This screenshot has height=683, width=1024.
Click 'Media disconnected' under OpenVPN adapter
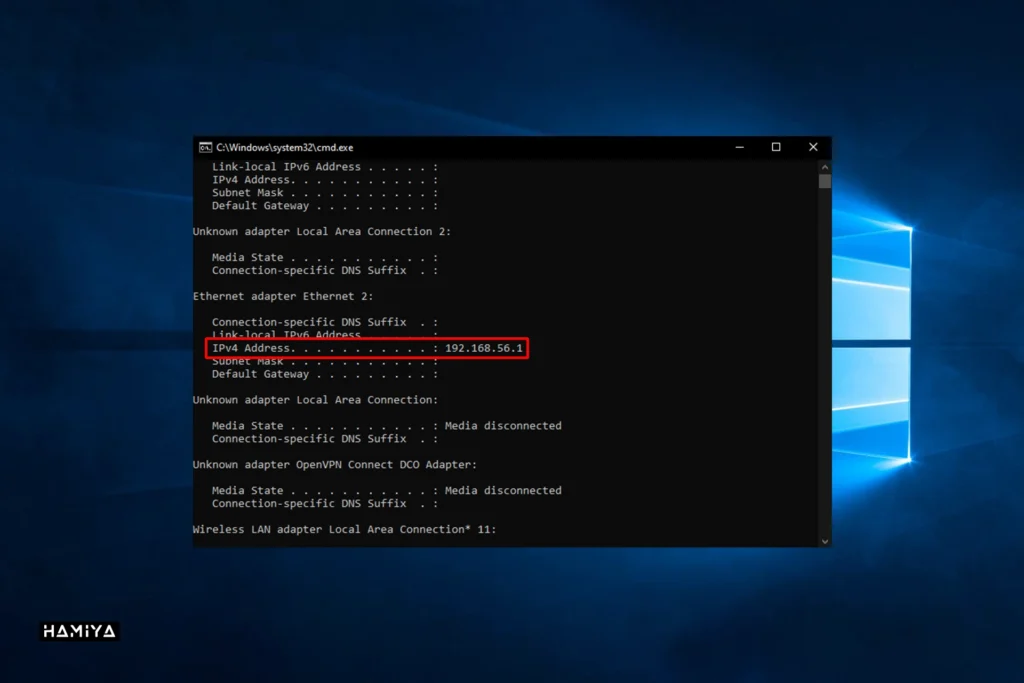503,490
